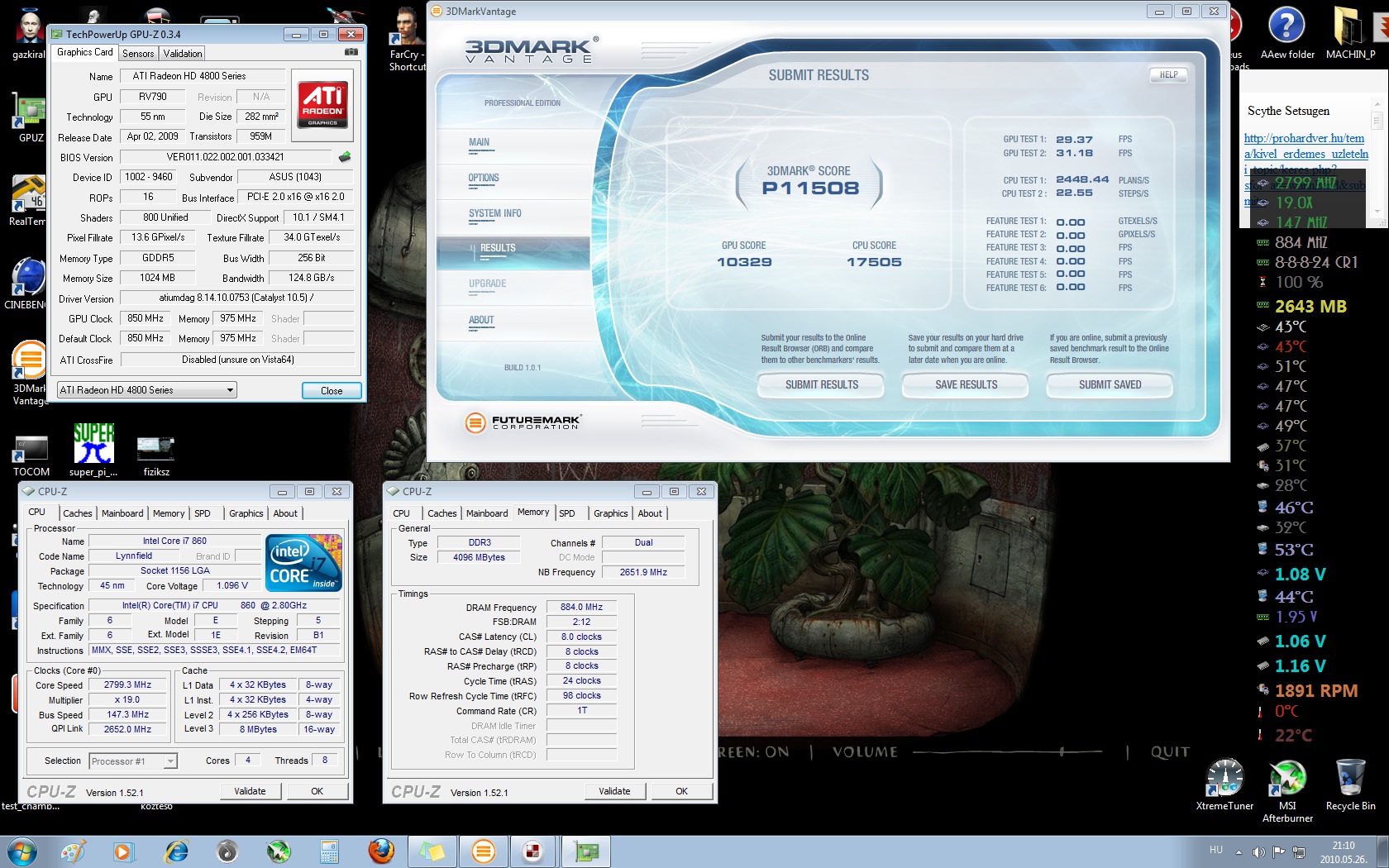Open the volume control in the system tray
The width and height of the screenshot is (1389, 868).
[1258, 851]
